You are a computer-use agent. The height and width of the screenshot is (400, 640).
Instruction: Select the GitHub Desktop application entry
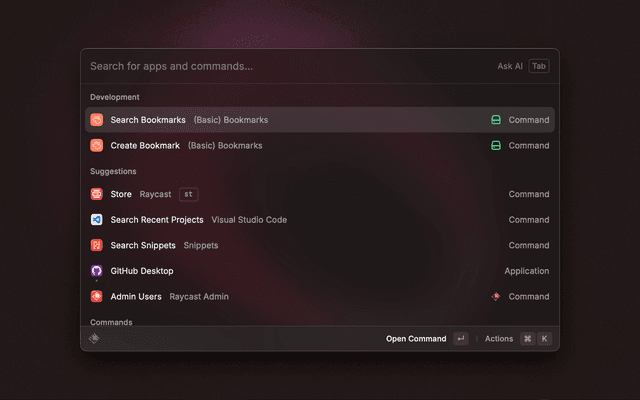(x=142, y=271)
